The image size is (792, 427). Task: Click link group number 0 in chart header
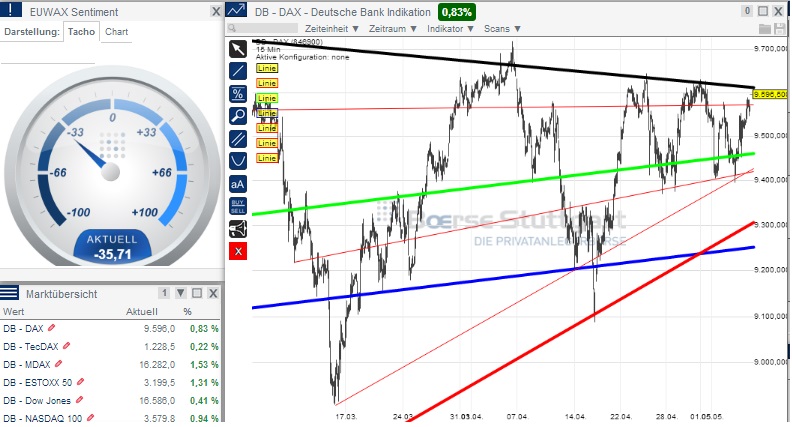(747, 11)
